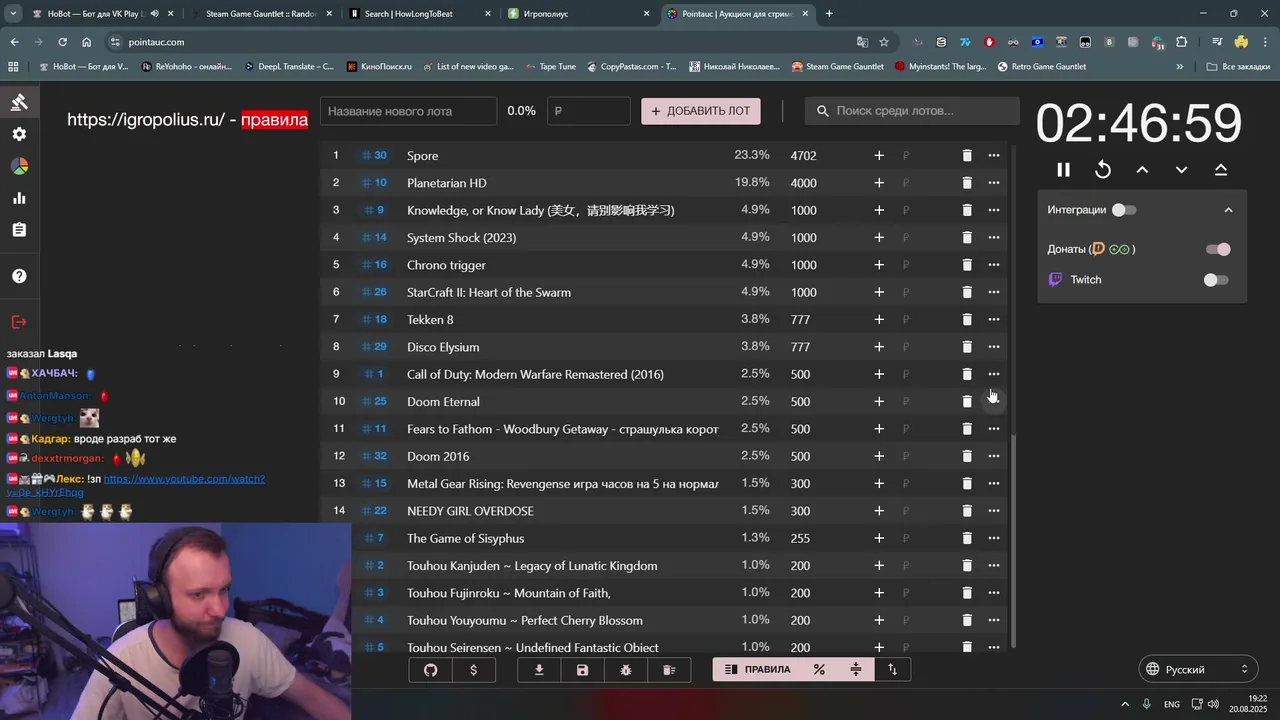Collapse the Интеграции panel chevron
This screenshot has height=720, width=1280.
[1228, 210]
